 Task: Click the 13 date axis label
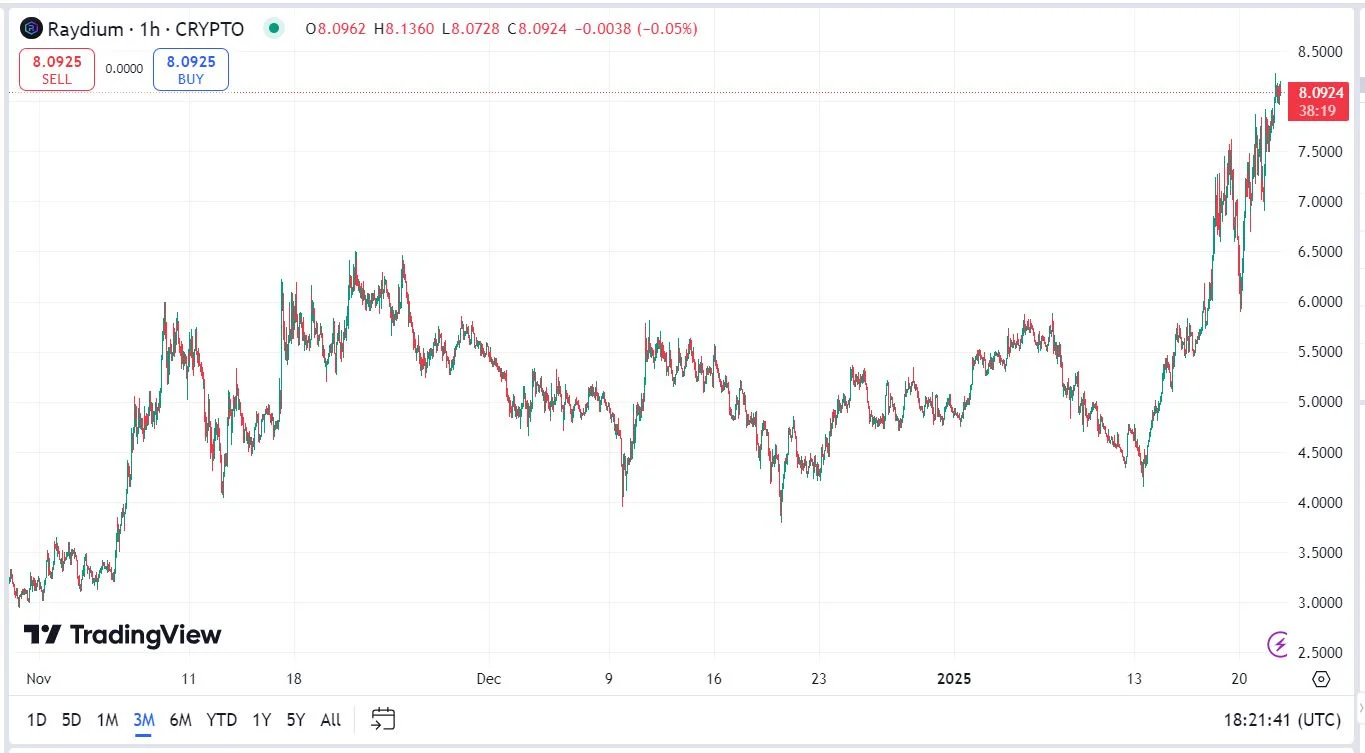tap(1134, 678)
